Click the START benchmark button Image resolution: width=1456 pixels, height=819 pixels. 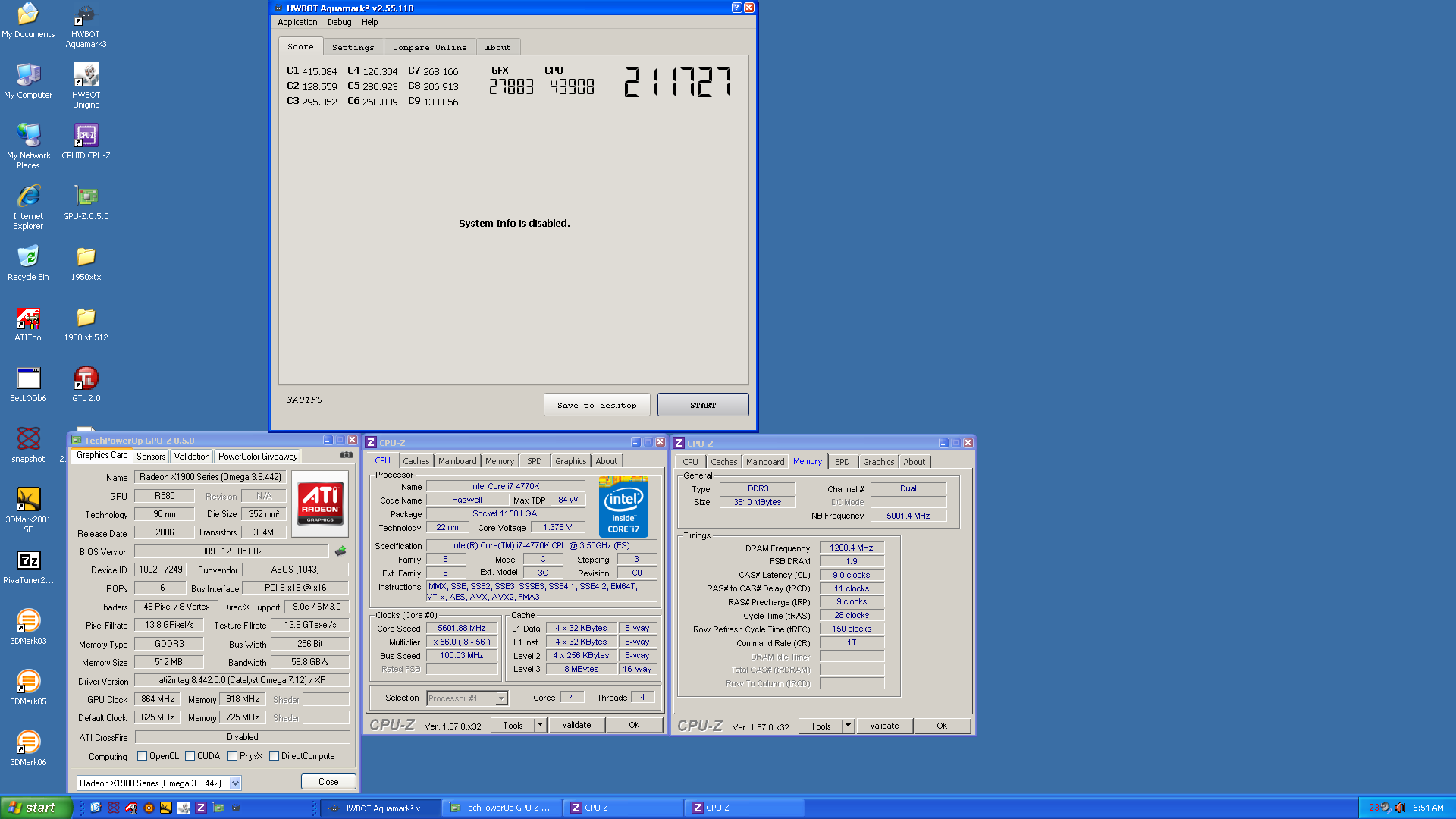(x=703, y=405)
